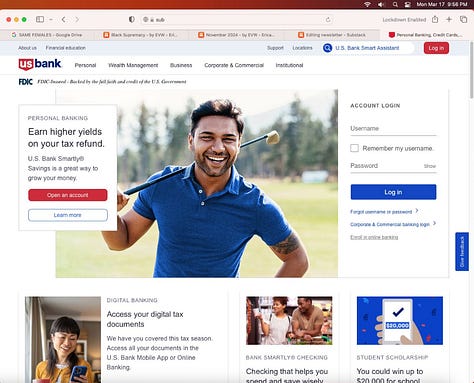Open the Financial education link
Viewport: 474px width, 383px height.
[66, 48]
